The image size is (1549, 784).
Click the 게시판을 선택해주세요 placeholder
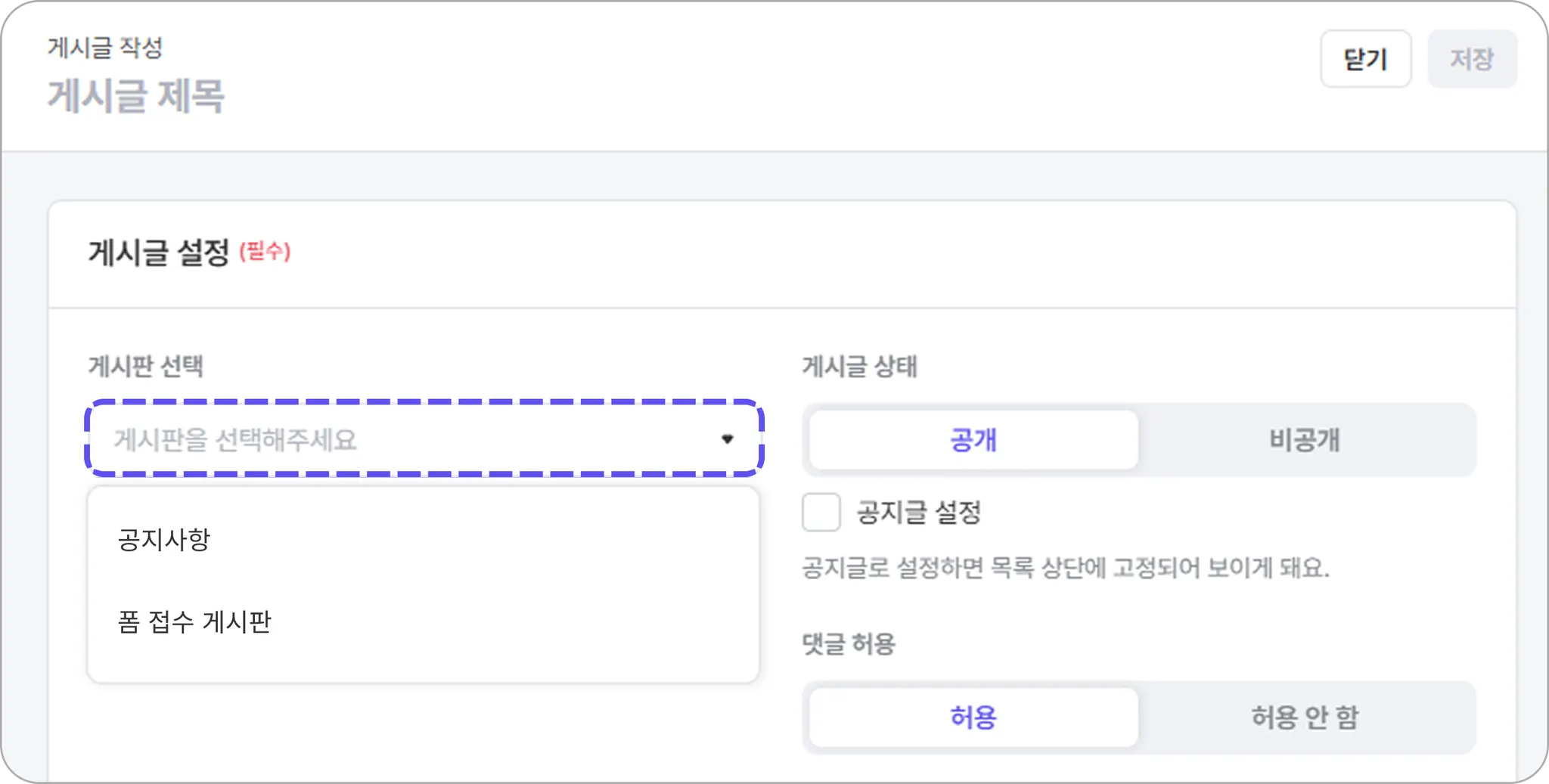click(x=235, y=439)
